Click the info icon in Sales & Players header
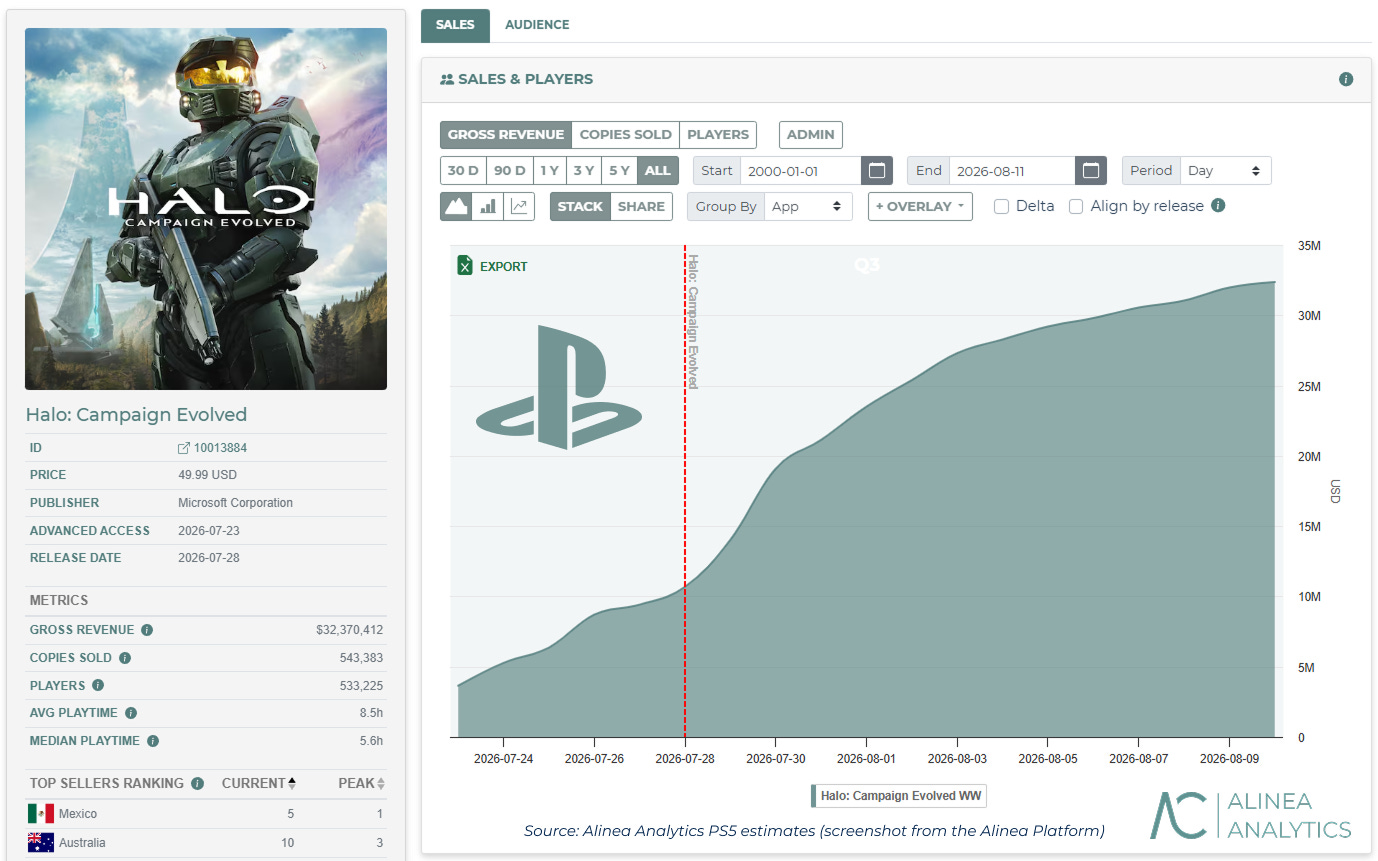This screenshot has height=861, width=1378. pos(1346,79)
